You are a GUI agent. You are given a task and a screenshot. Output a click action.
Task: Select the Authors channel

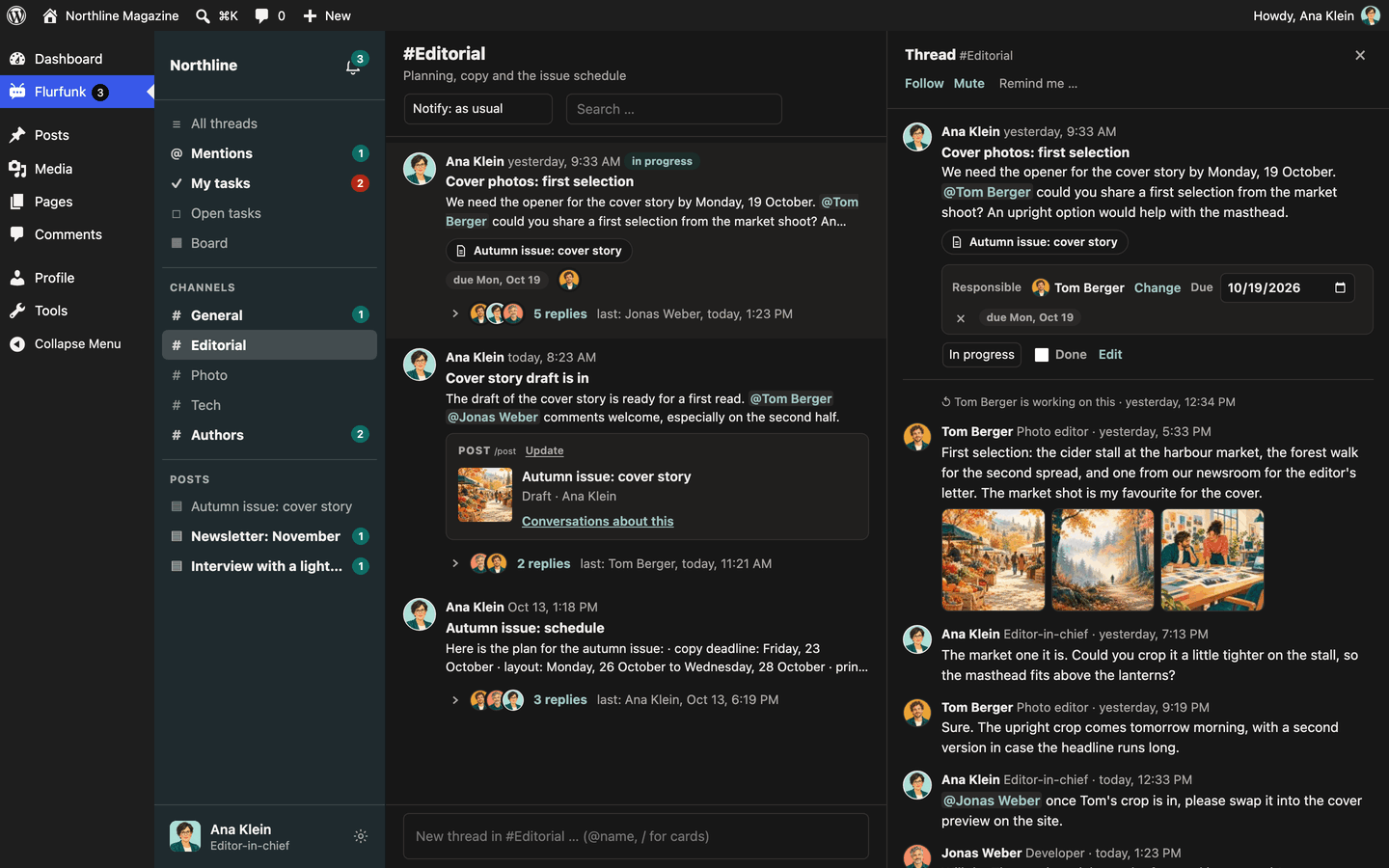[269, 435]
